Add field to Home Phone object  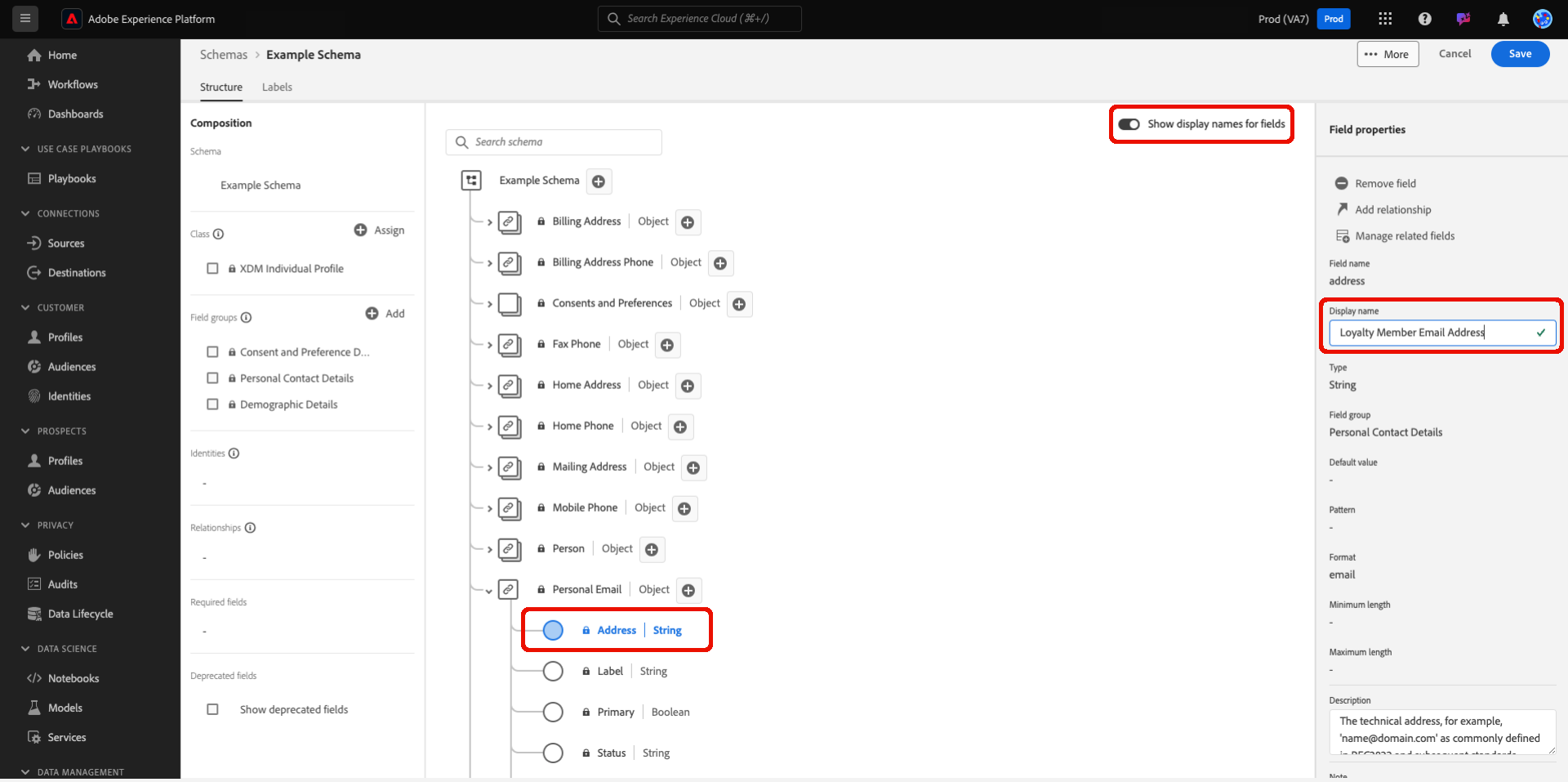(680, 427)
